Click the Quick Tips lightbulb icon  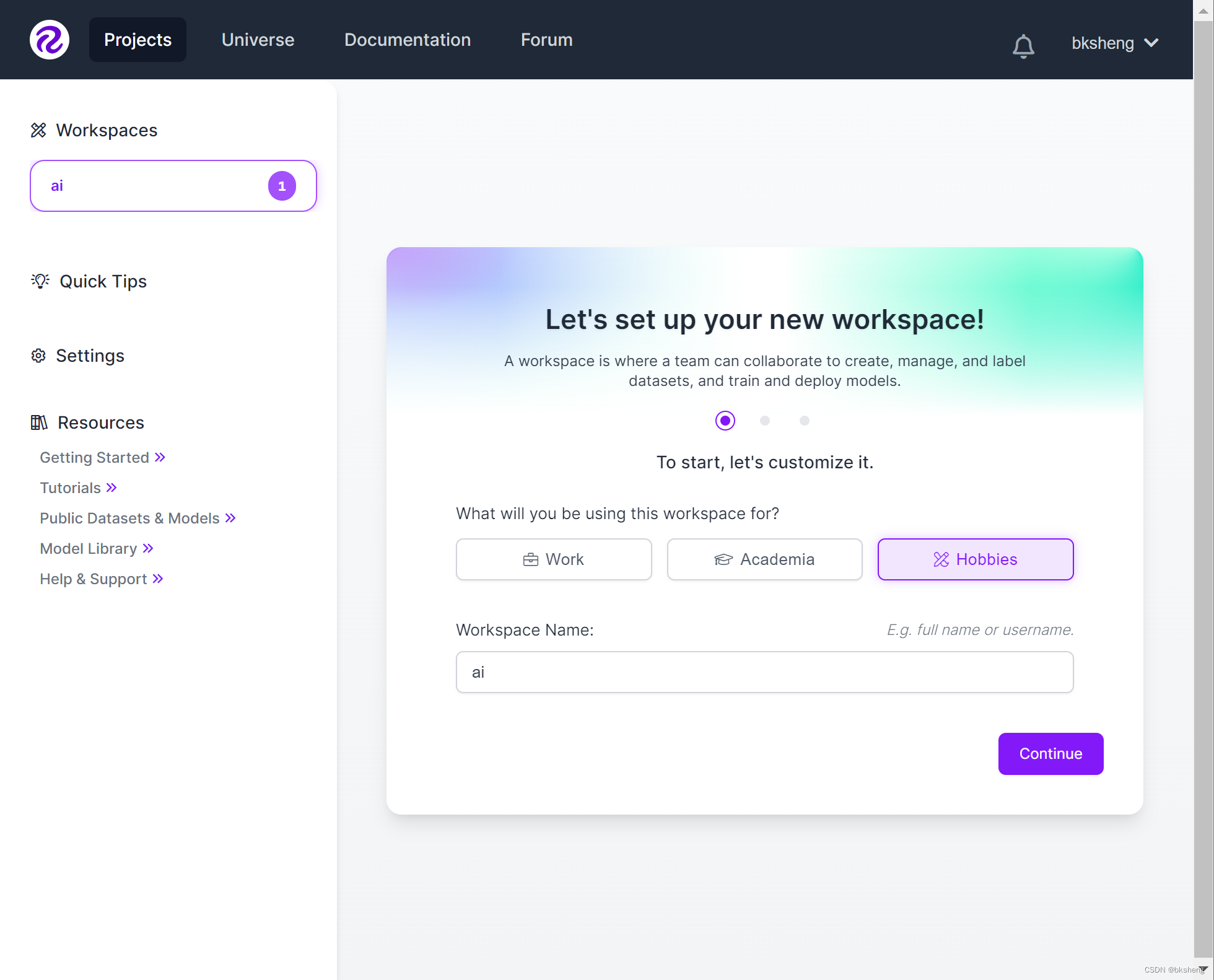[x=39, y=281]
